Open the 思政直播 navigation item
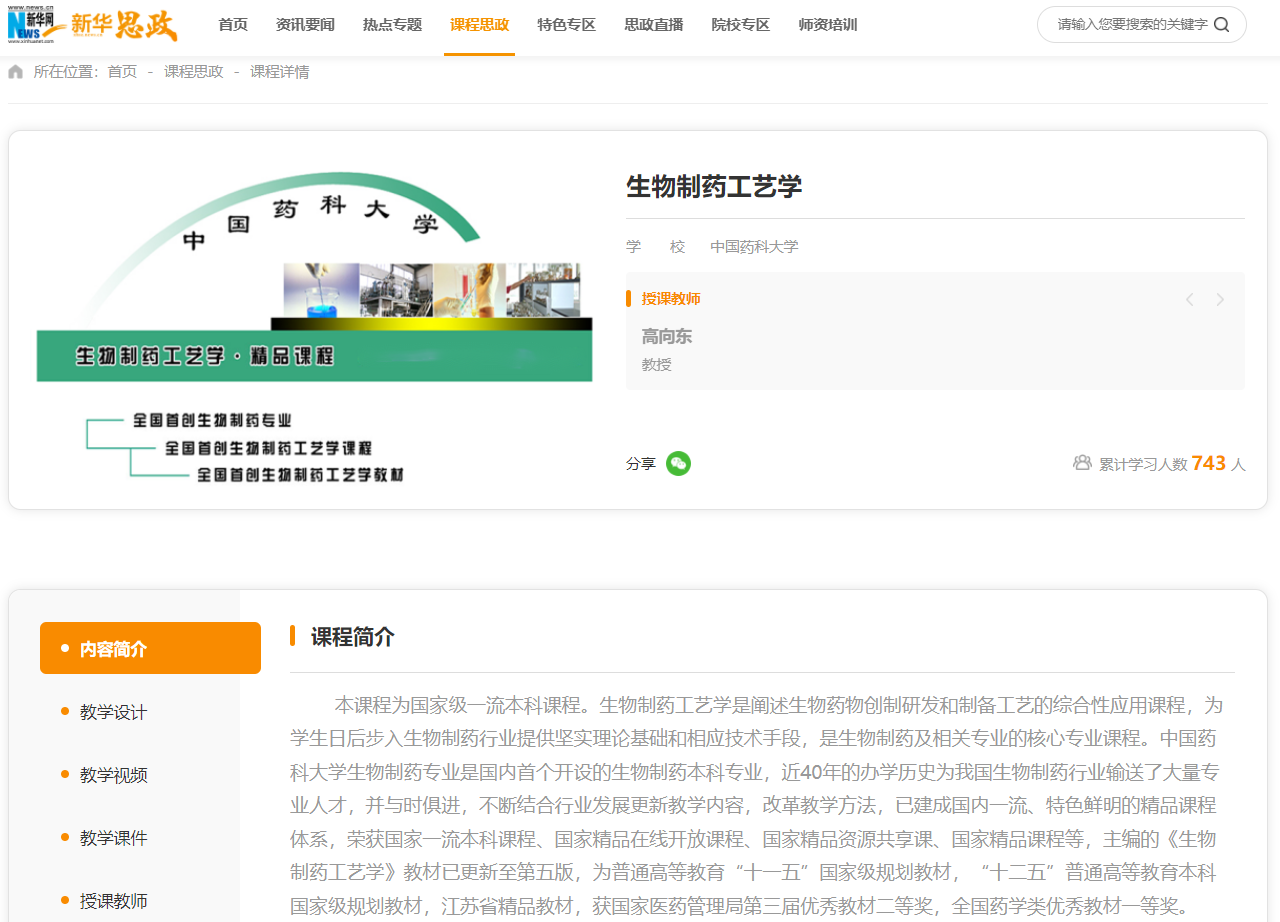This screenshot has width=1280, height=922. pos(654,25)
